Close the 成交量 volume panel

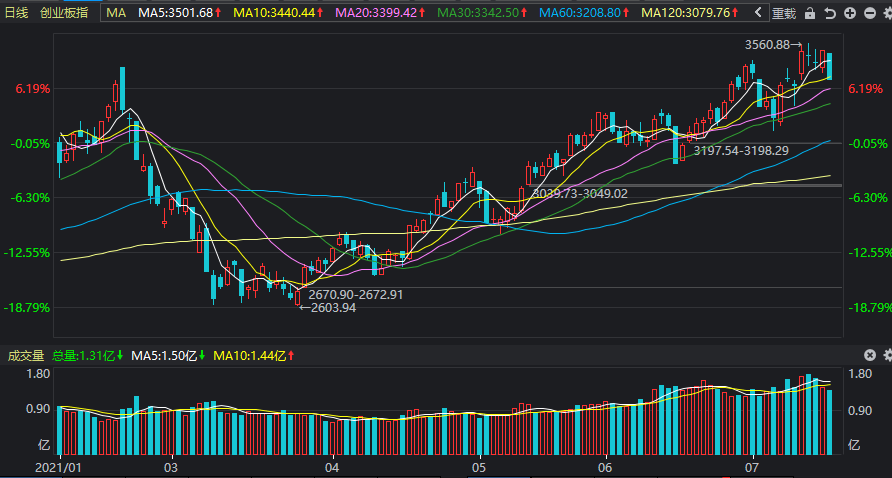click(870, 355)
